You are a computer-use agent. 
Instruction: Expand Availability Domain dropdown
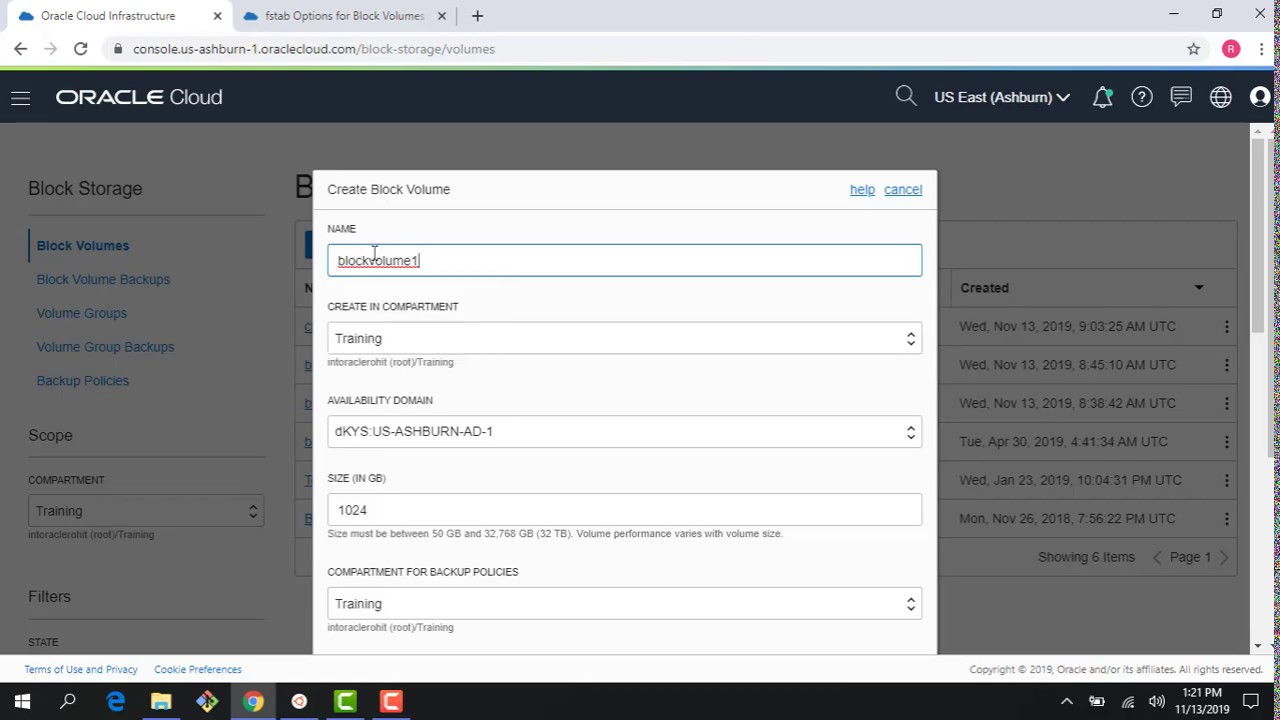click(x=624, y=431)
